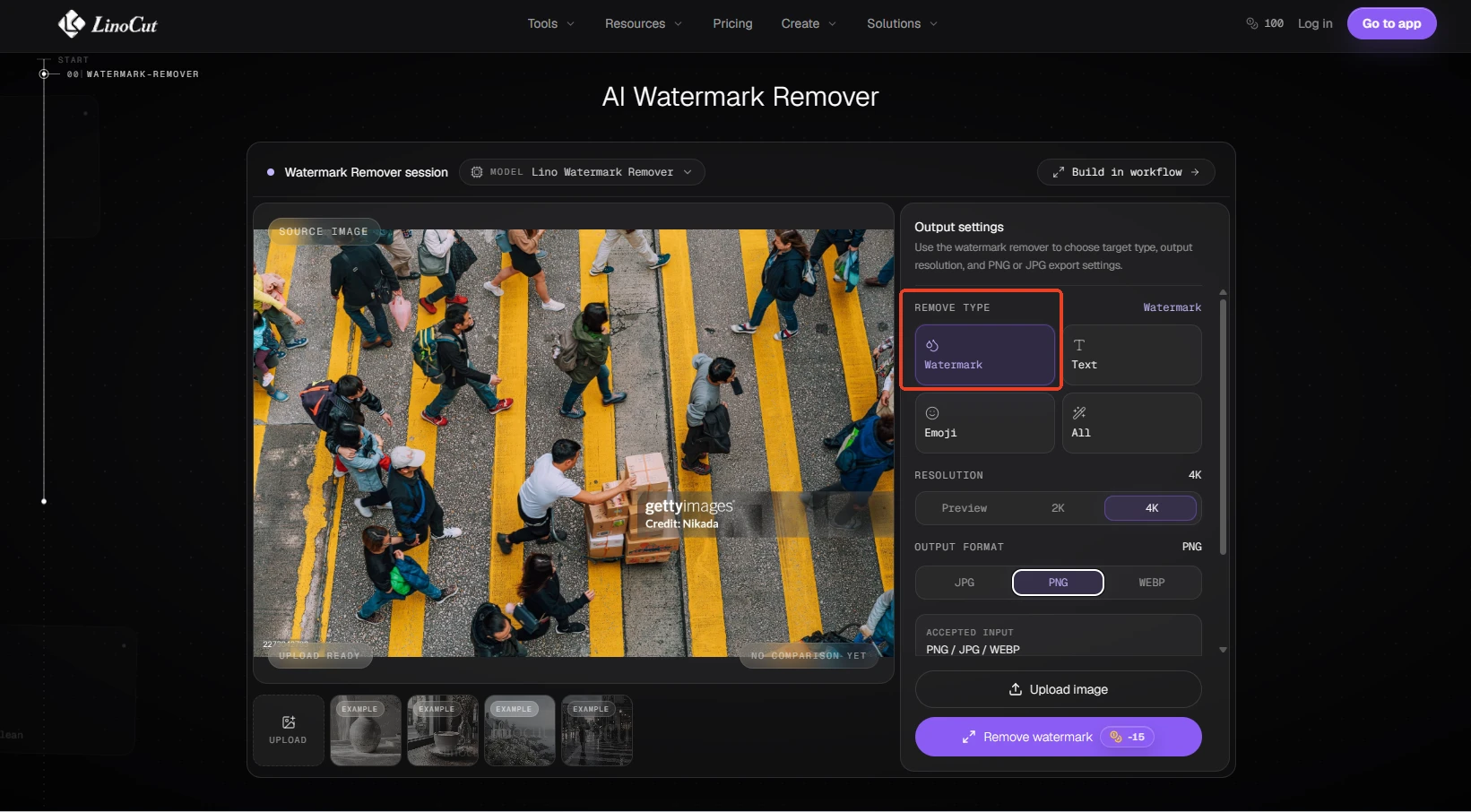
Task: Select the All remove type tile
Action: coord(1132,423)
